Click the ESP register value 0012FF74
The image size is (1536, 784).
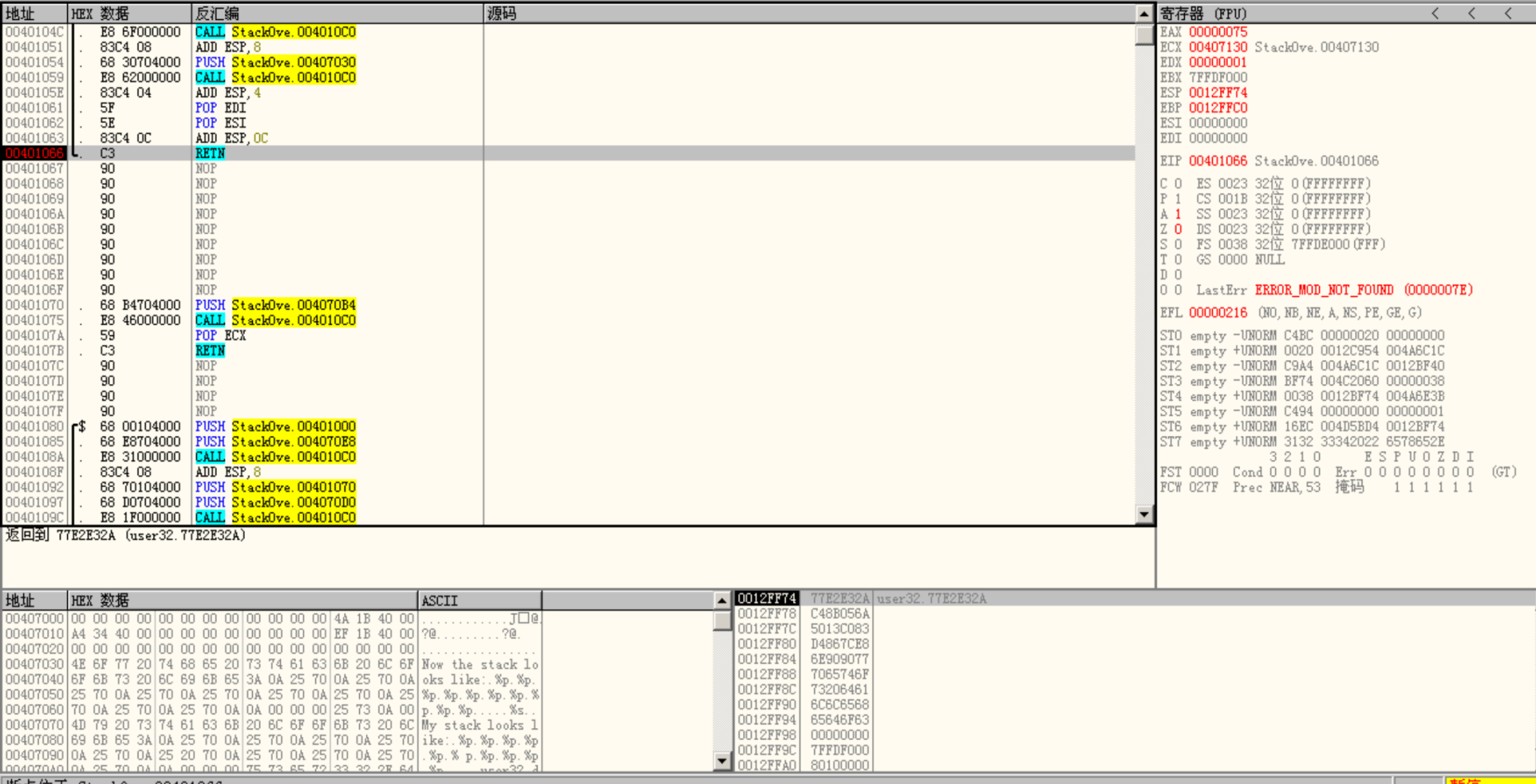tap(1218, 93)
